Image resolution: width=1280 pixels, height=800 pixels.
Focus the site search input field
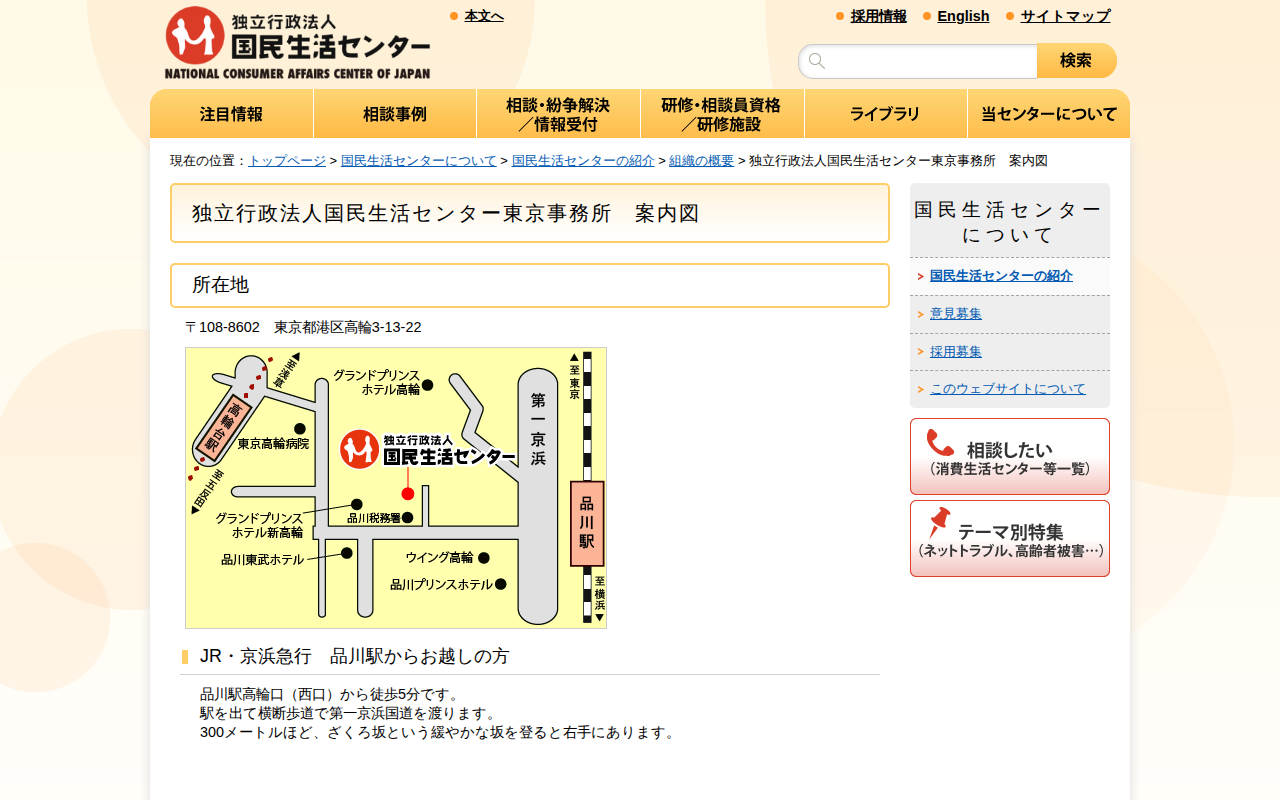pyautogui.click(x=918, y=61)
